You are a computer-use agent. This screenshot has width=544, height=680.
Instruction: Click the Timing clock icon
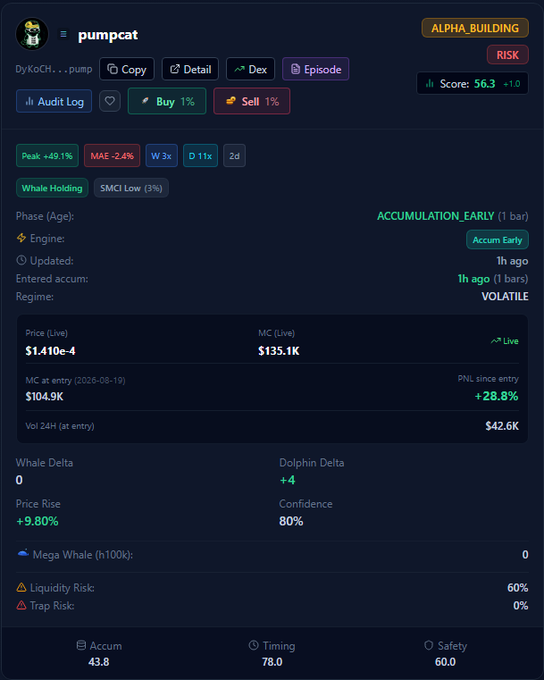pyautogui.click(x=254, y=645)
